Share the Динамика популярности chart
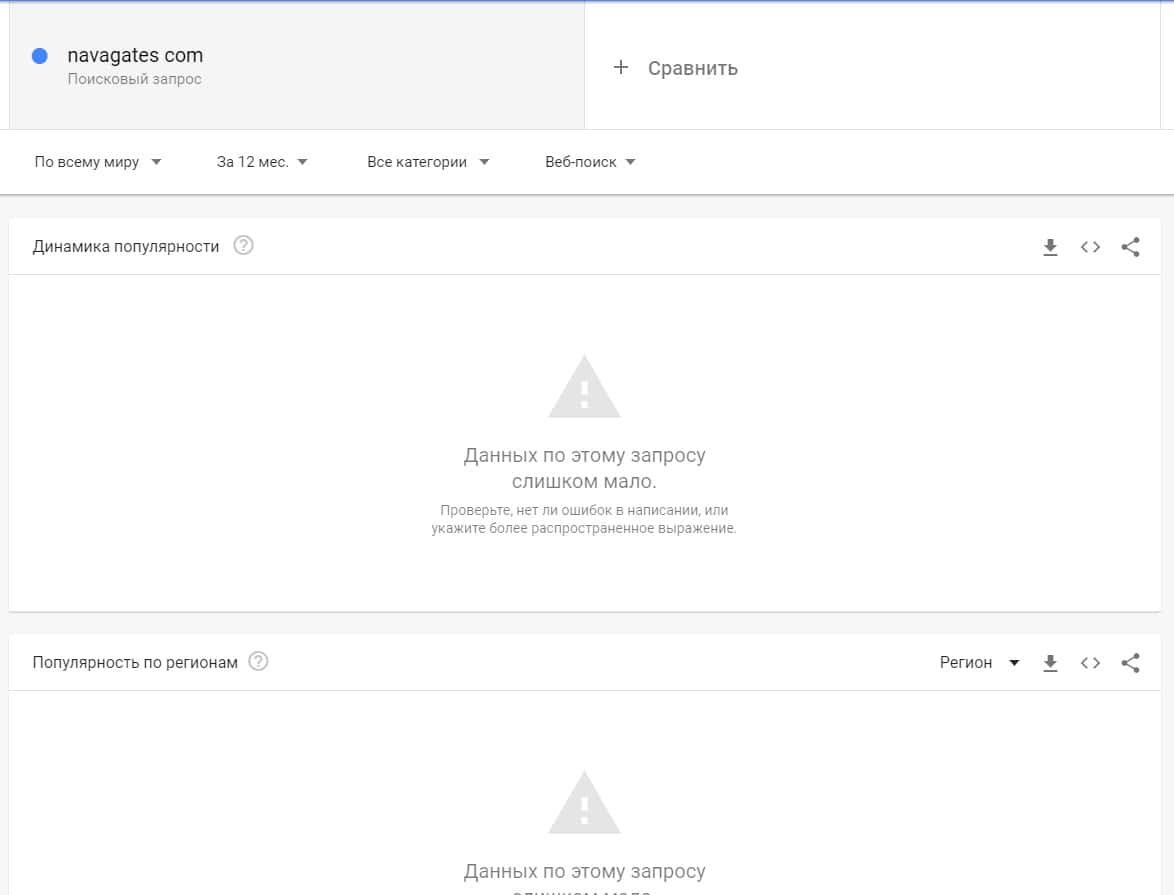This screenshot has width=1174, height=895. [x=1131, y=247]
